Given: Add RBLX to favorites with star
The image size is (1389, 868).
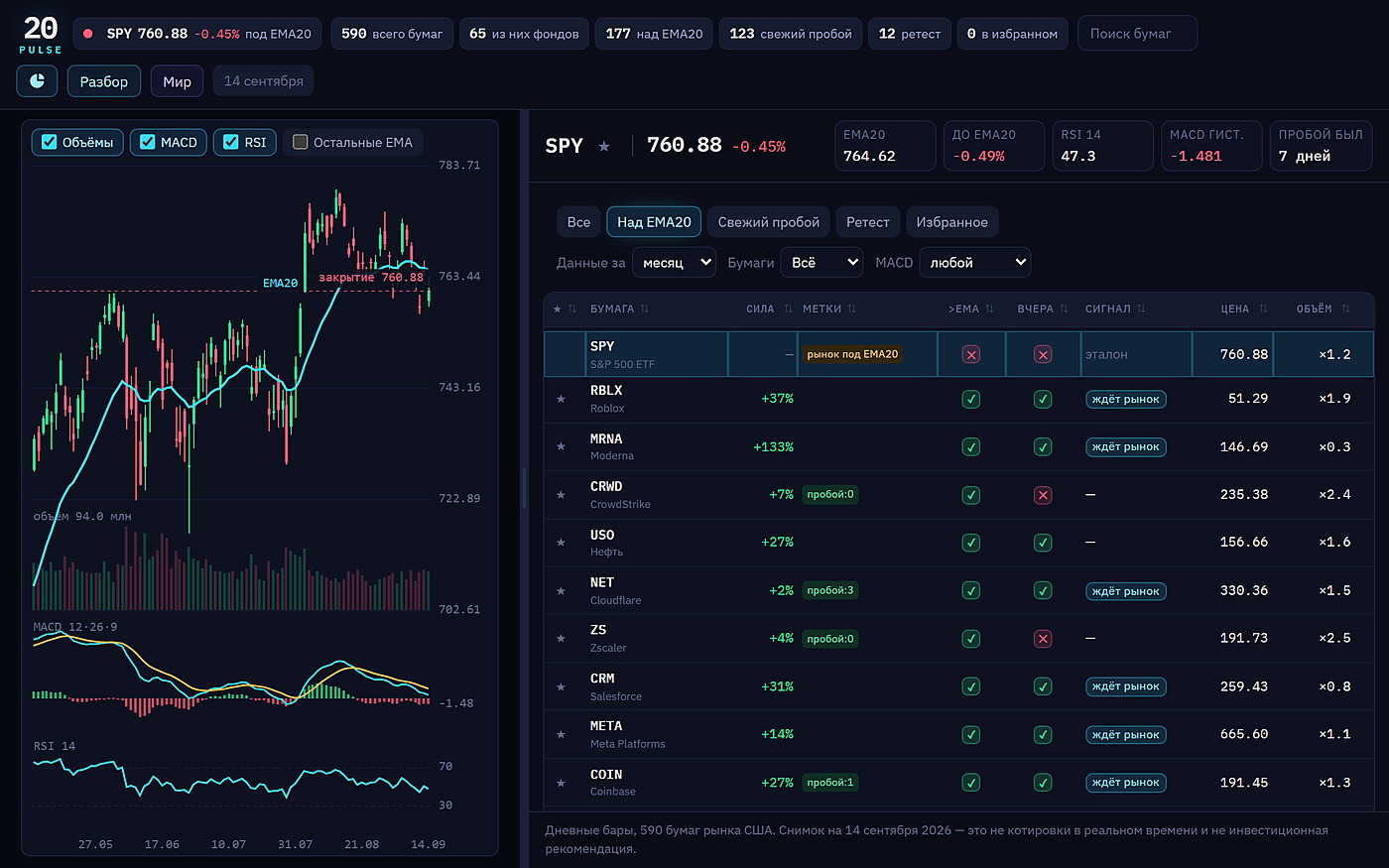Looking at the screenshot, I should (561, 399).
